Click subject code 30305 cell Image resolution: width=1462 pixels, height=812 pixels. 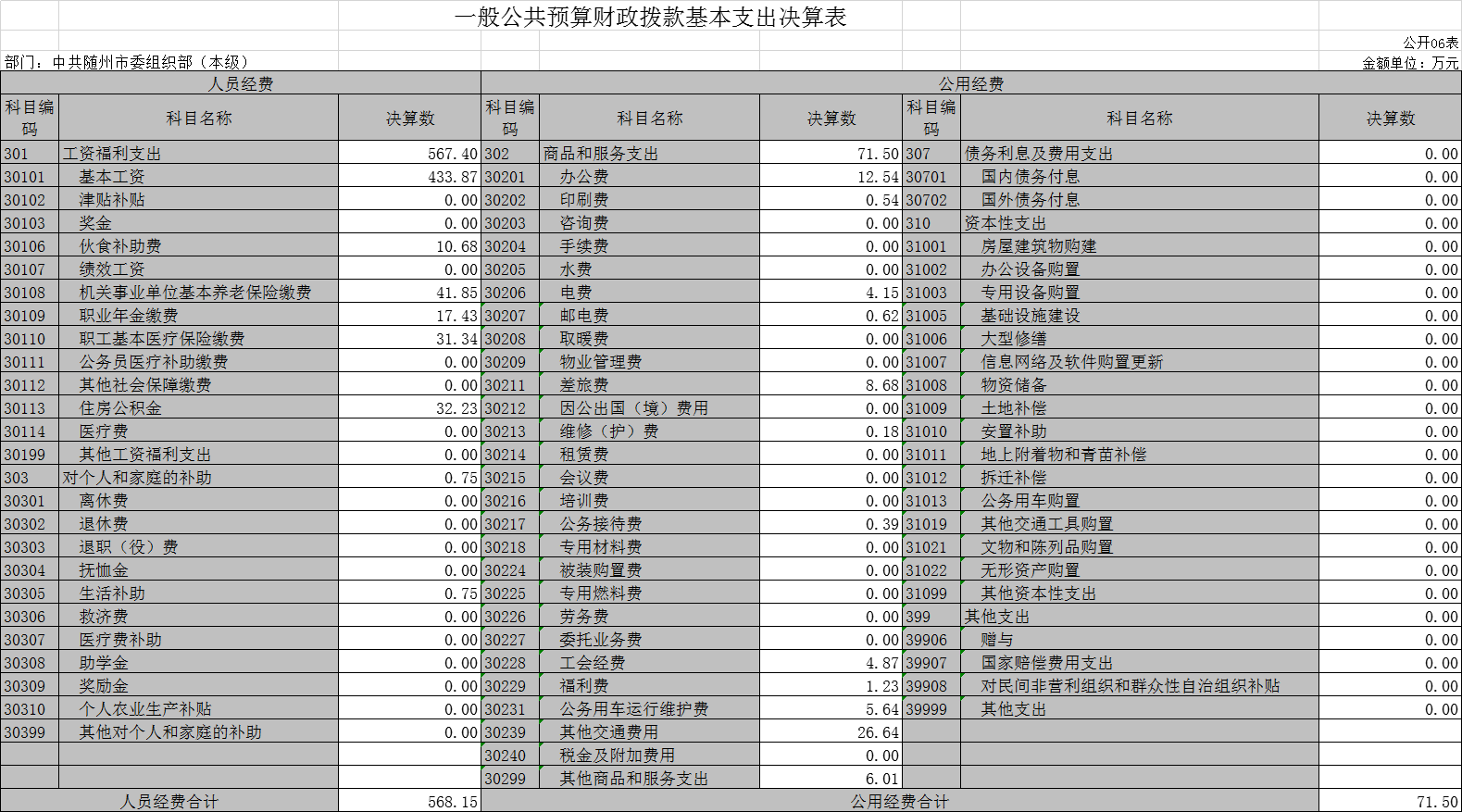[x=29, y=593]
